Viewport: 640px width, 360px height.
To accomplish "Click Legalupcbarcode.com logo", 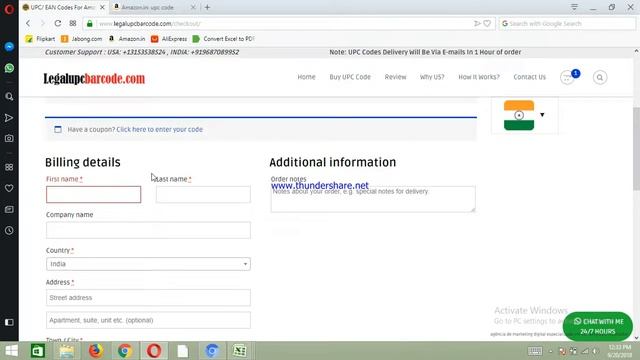I will (x=94, y=78).
